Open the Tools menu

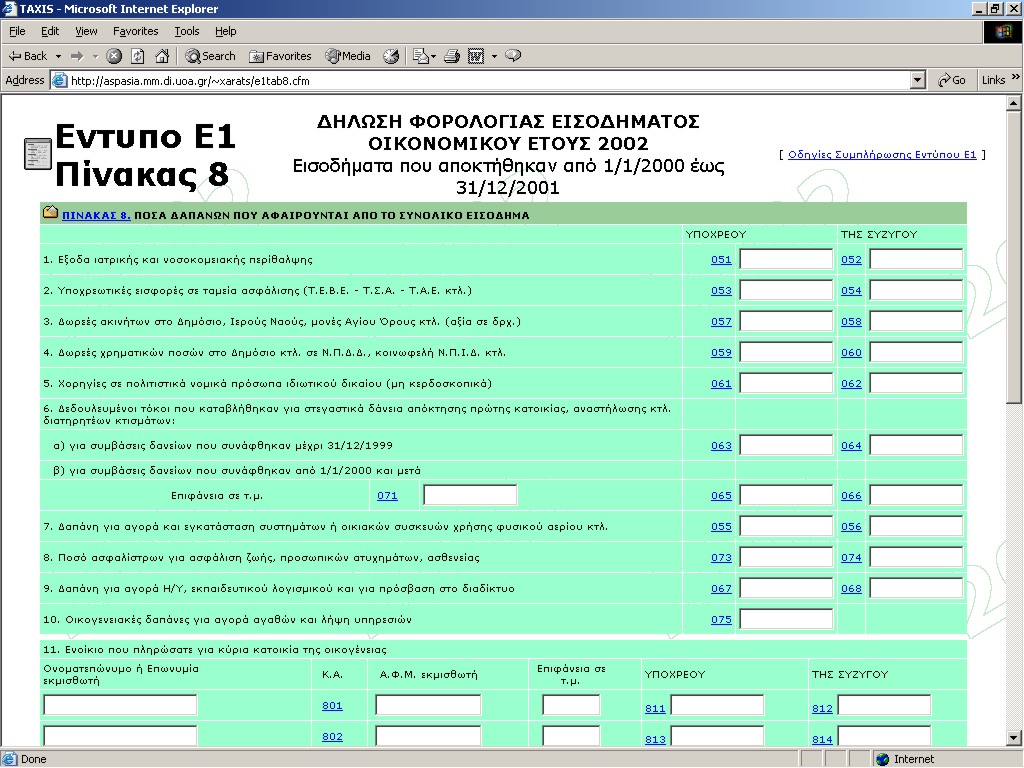186,31
